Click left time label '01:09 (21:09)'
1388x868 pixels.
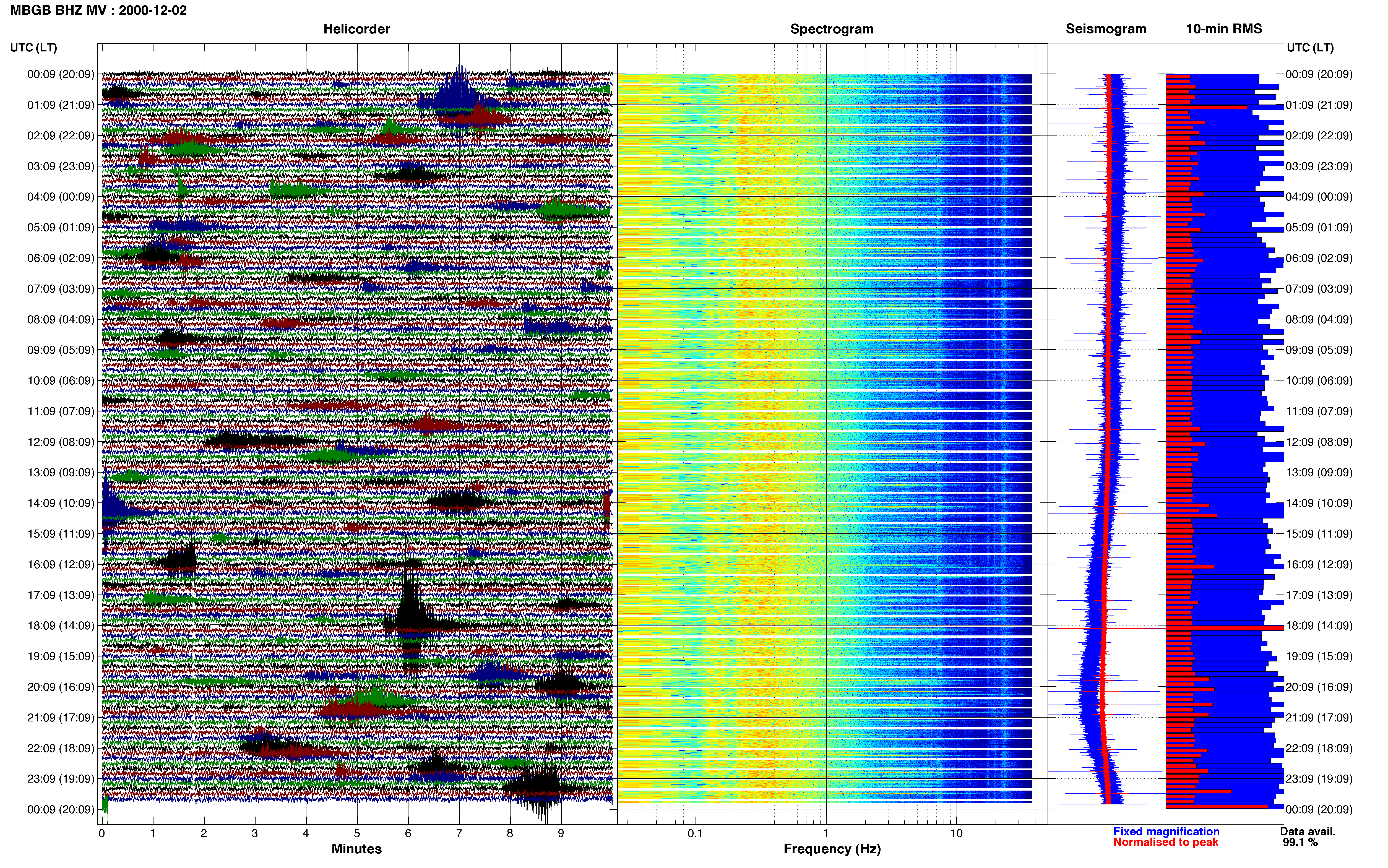[x=61, y=105]
